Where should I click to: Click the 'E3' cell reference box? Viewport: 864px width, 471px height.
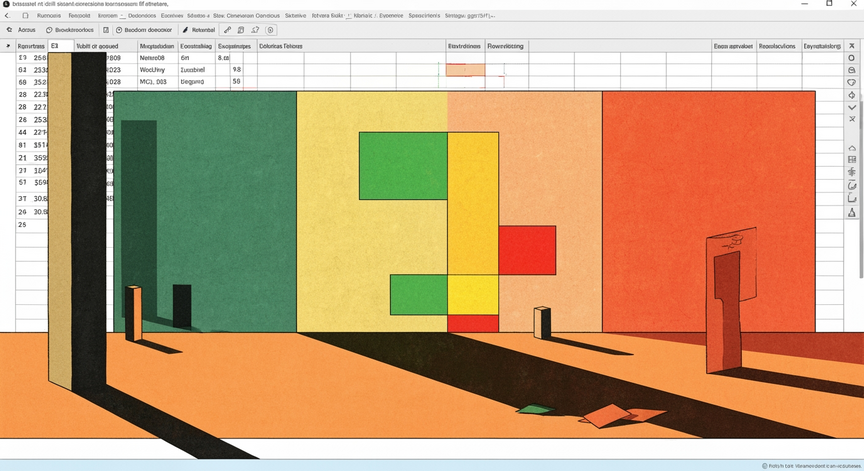(61, 46)
